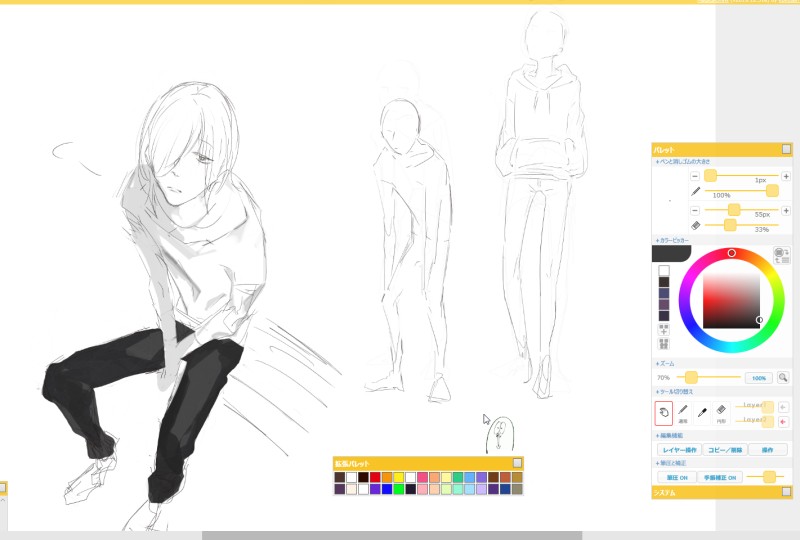
Task: Toggle the 拡張パレット panel collapse box
Action: click(x=517, y=463)
